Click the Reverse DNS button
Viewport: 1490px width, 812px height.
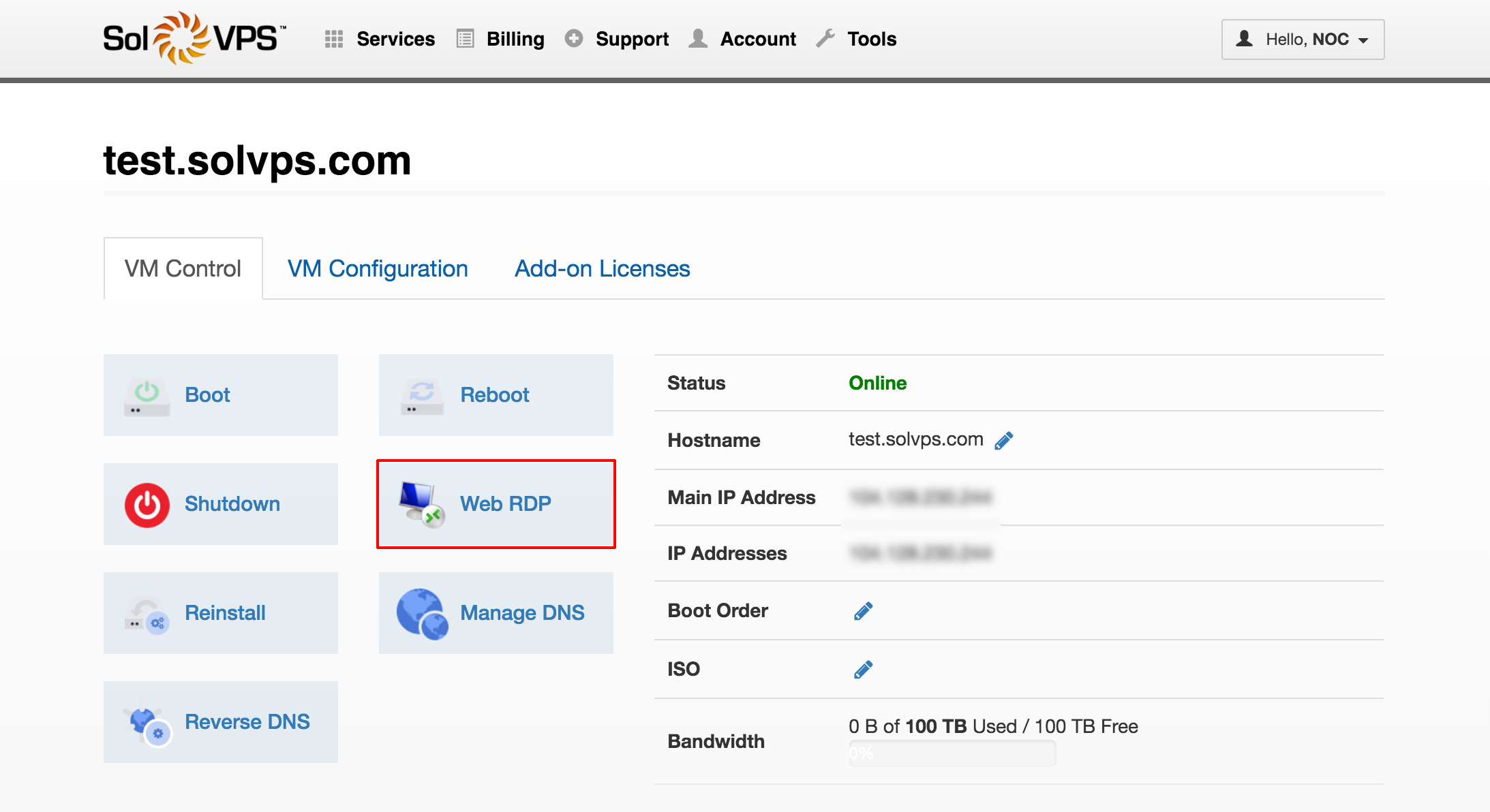tap(220, 721)
